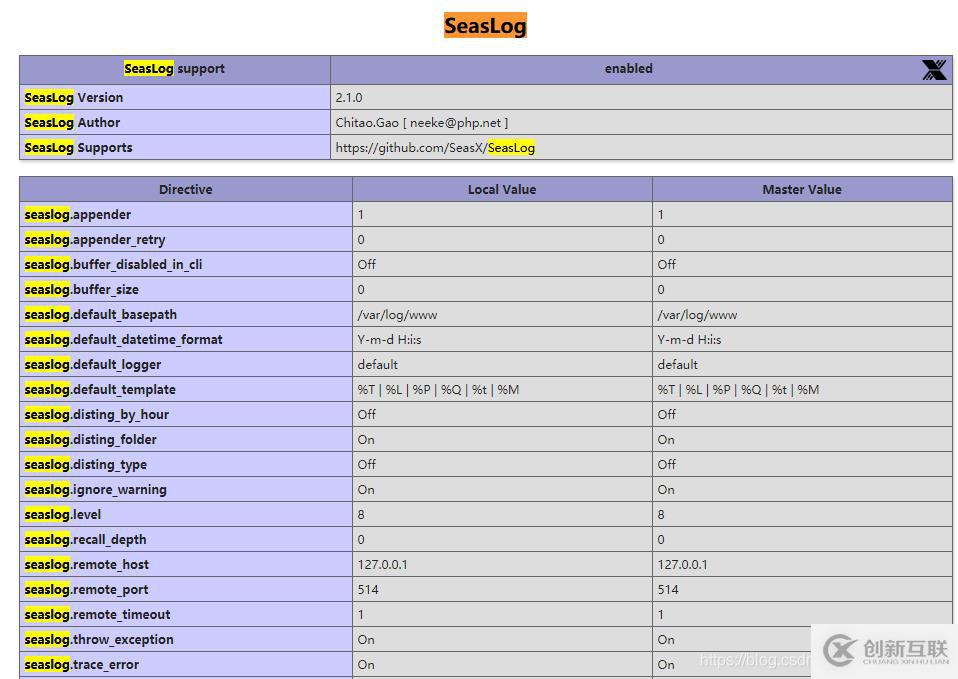Viewport: 958px width, 679px height.
Task: Select the seaslog.level directive name
Action: tap(63, 515)
